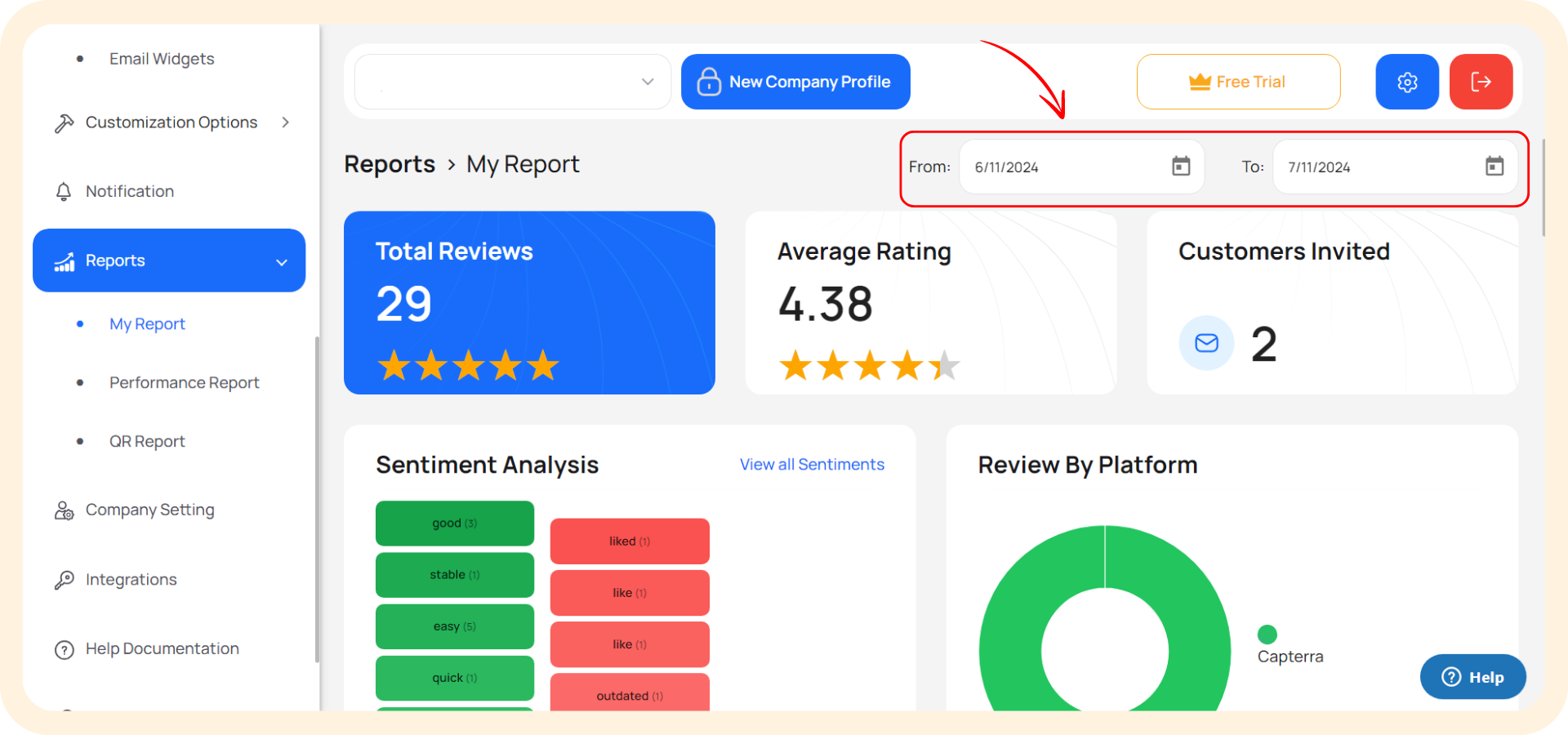Viewport: 1568px width, 735px height.
Task: Click View all Sentiments link
Action: 812,465
